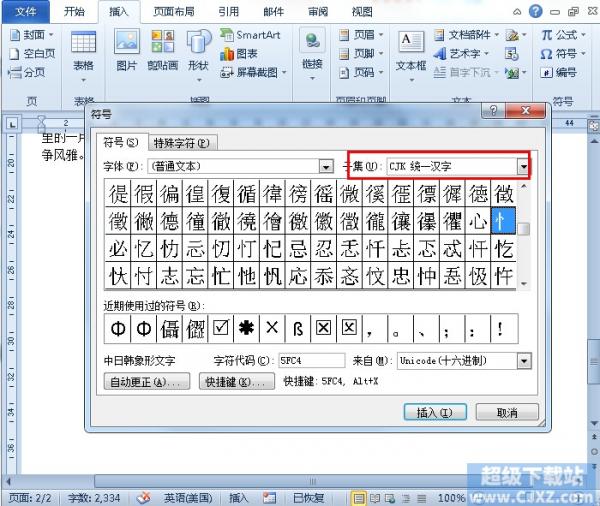Image resolution: width=600 pixels, height=506 pixels.
Task: Expand WordArt (艺术字) dropdown arrow
Action: click(486, 54)
